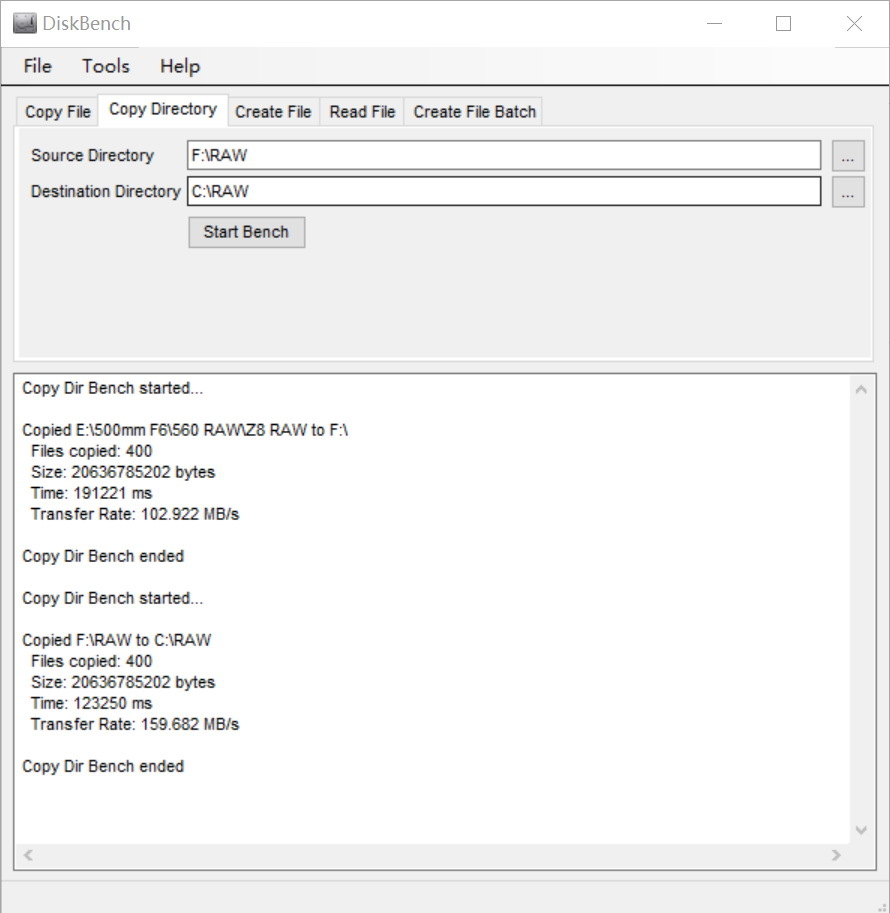Click the 'Transfer Rate: 102.922 MB/s' line
The image size is (890, 913).
[x=135, y=514]
